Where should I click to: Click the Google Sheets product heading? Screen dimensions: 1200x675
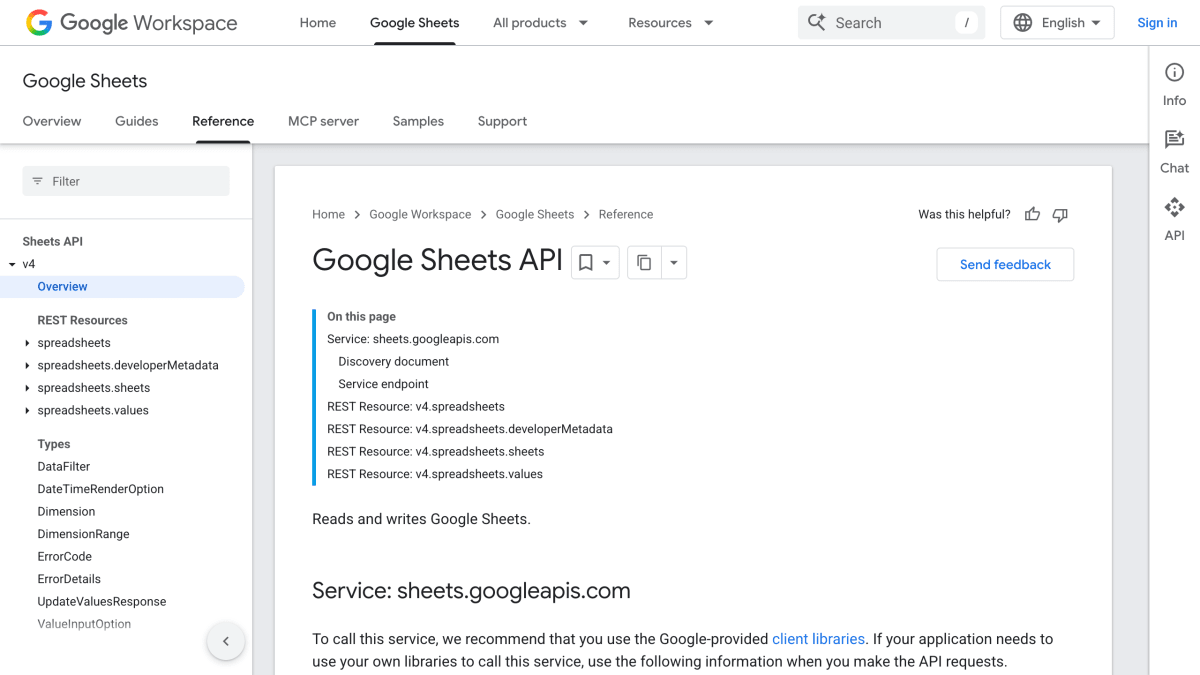[x=85, y=81]
